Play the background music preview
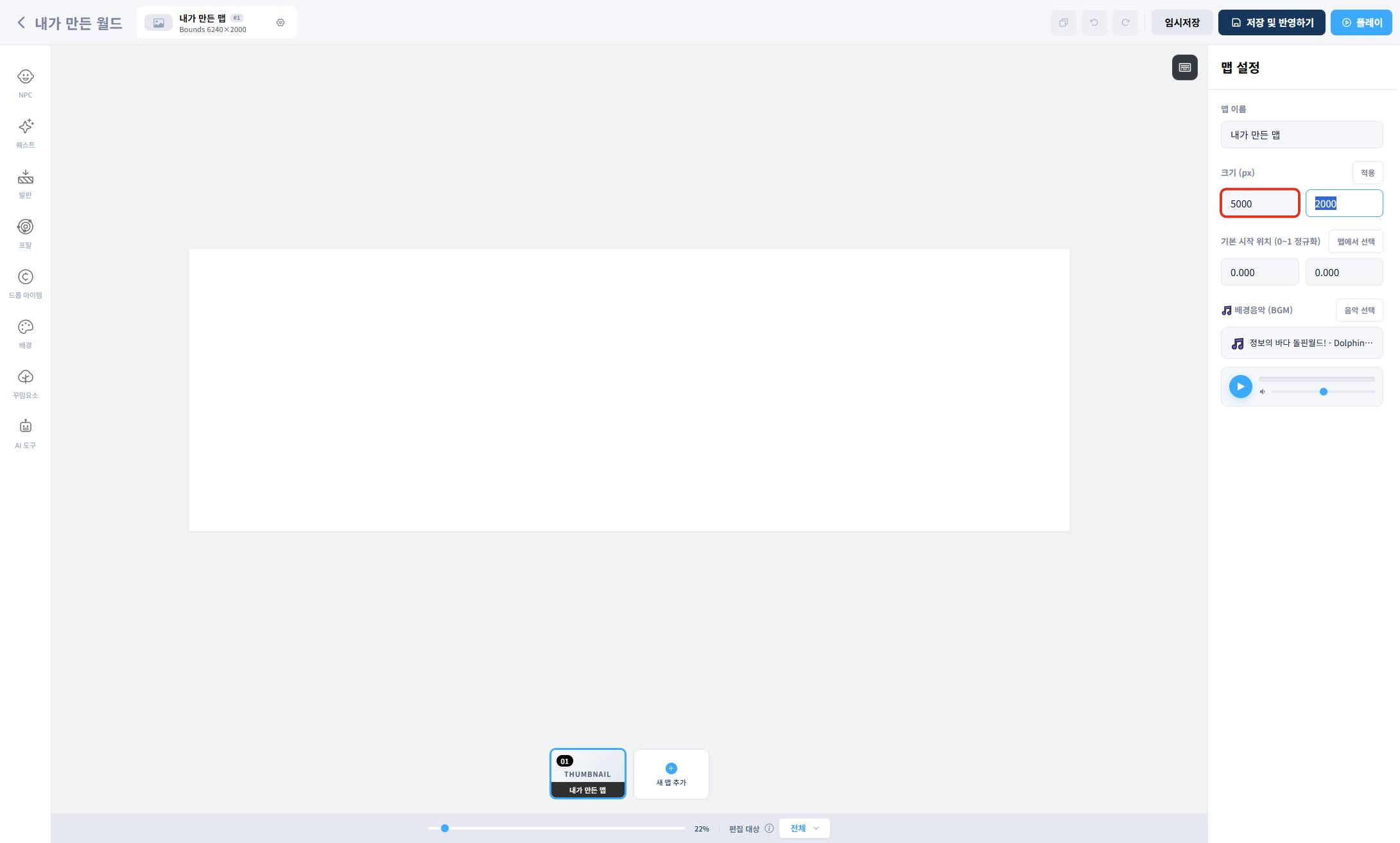Screen dimensions: 1400x843 pos(1240,387)
